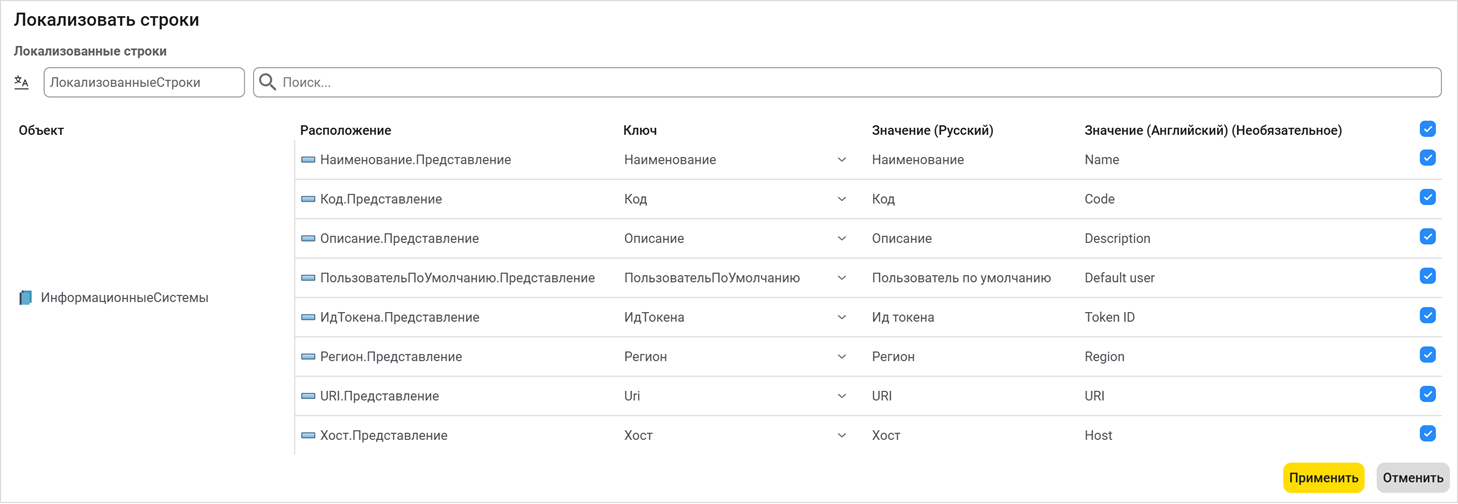Select the ИнформационныеСистемы object item

coord(124,298)
